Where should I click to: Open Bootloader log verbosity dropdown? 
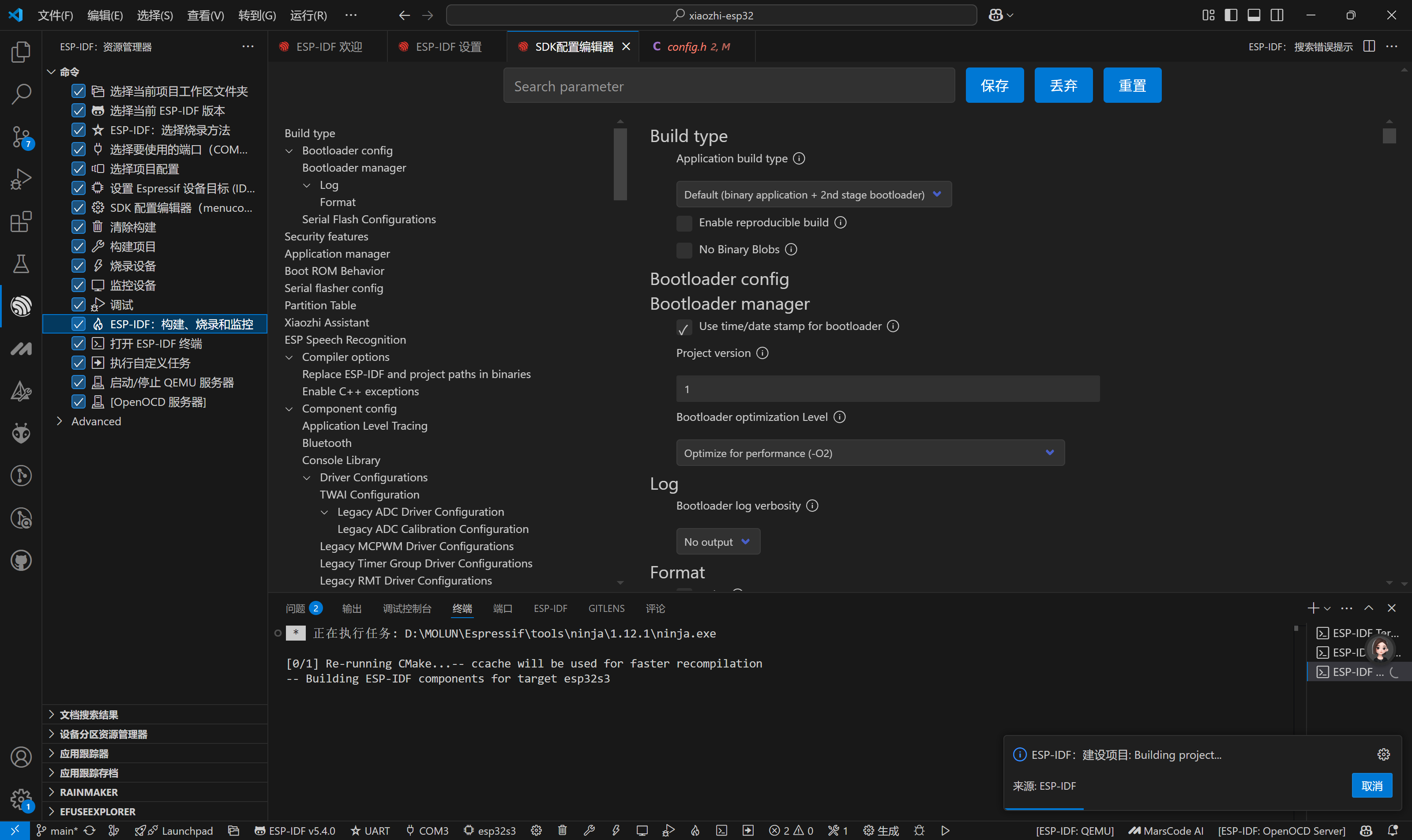tap(717, 542)
